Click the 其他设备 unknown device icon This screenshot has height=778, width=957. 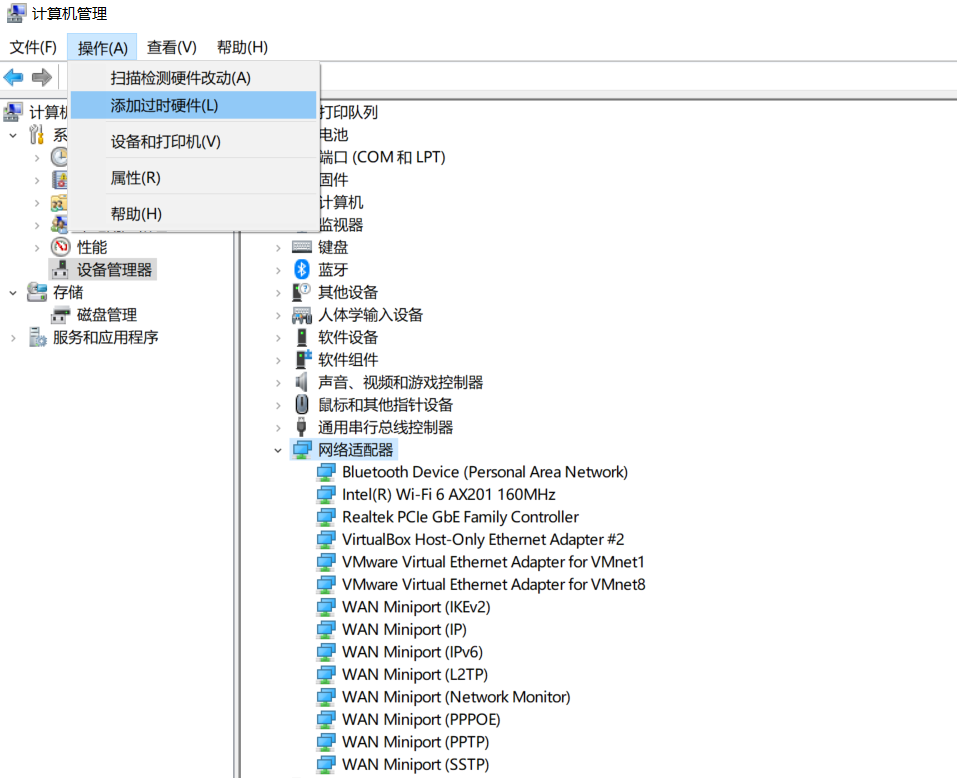302,292
